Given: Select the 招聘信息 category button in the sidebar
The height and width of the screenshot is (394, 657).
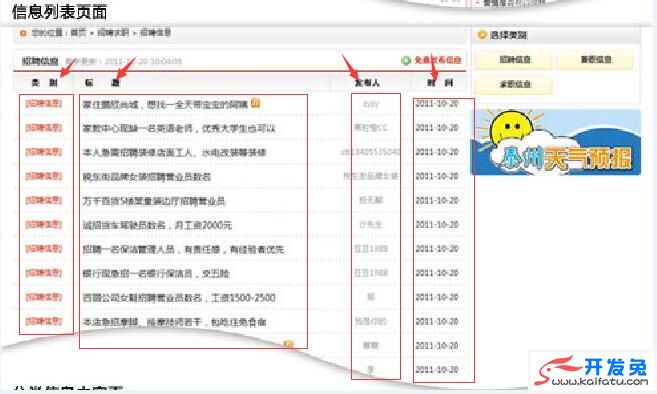Looking at the screenshot, I should 513,60.
